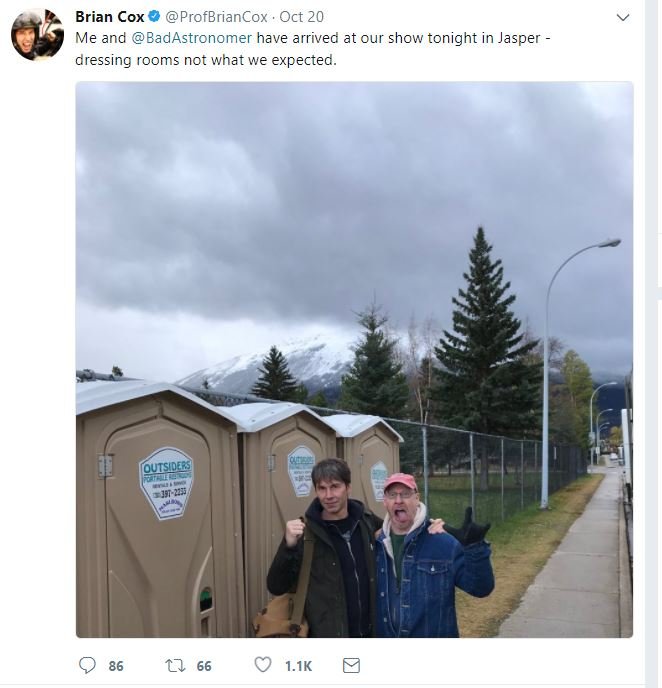662x688 pixels.
Task: Retweet this post via the retweet icon
Action: 175,665
